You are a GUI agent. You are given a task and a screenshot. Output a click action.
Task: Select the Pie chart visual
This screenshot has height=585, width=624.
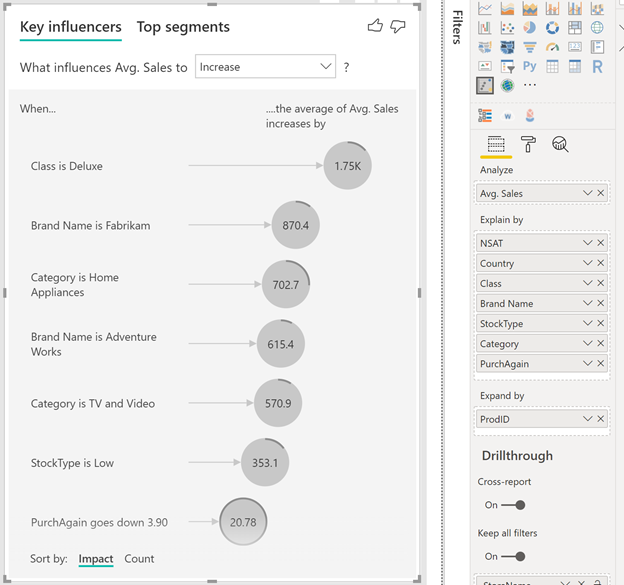[529, 28]
